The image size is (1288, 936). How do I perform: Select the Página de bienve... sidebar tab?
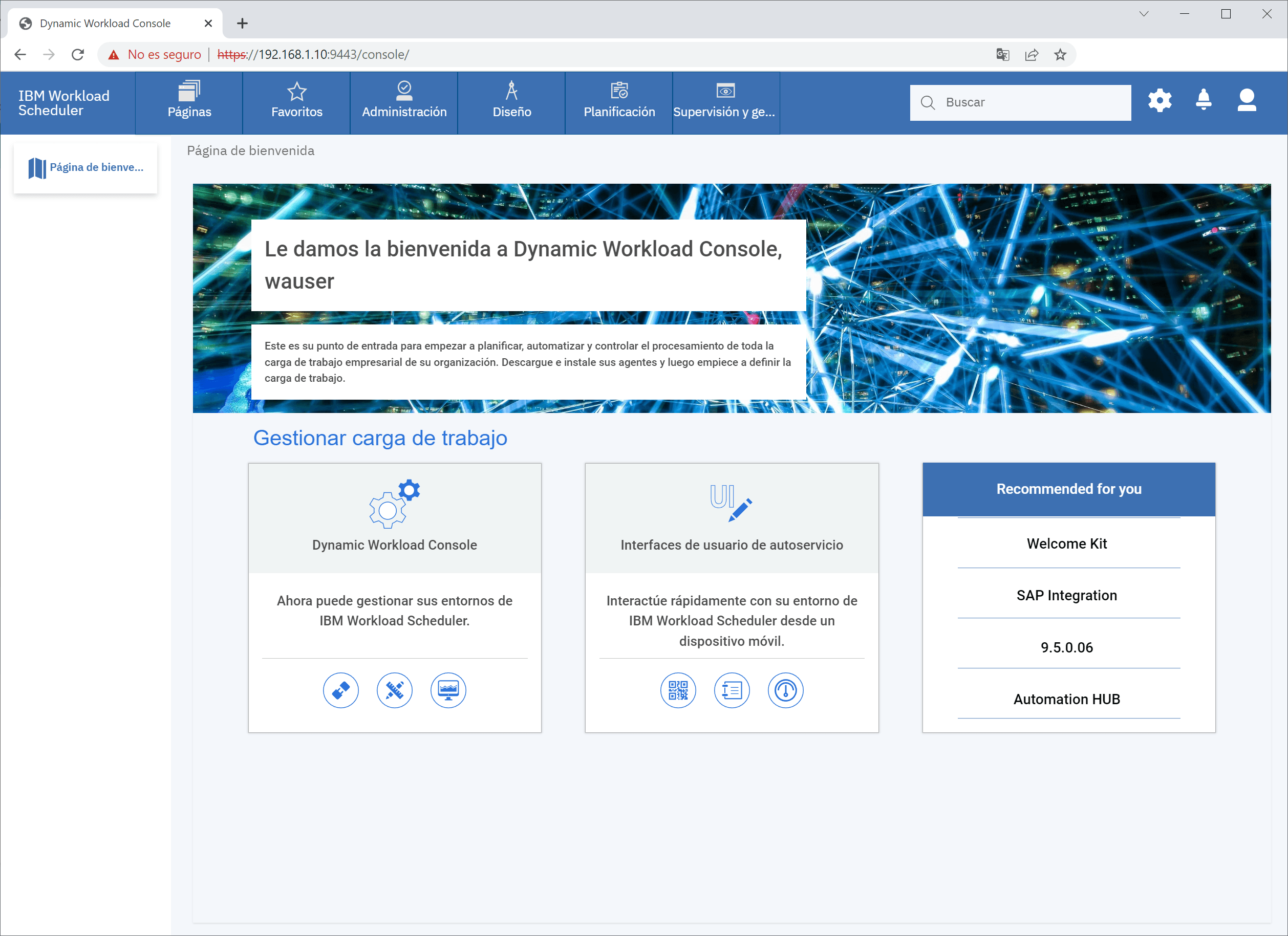tap(86, 168)
